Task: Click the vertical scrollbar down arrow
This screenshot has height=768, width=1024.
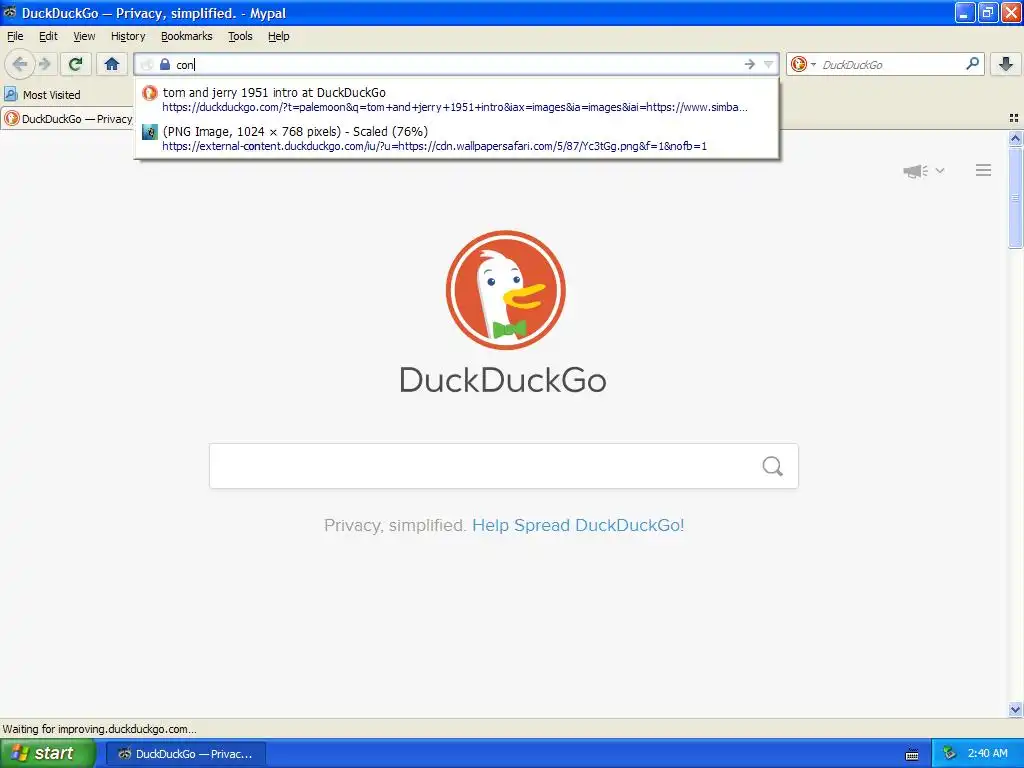Action: (x=1015, y=709)
